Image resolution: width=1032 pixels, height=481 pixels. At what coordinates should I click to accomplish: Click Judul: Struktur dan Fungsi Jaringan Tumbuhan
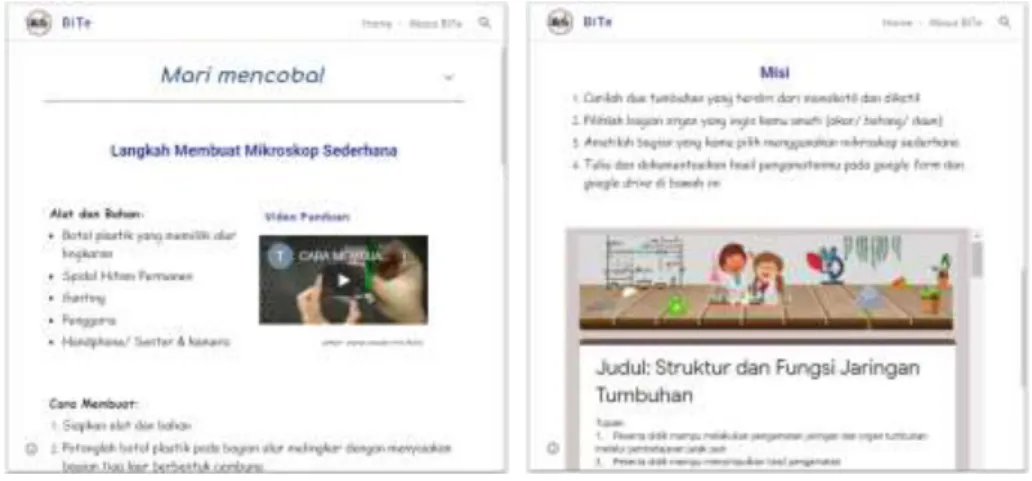point(757,381)
